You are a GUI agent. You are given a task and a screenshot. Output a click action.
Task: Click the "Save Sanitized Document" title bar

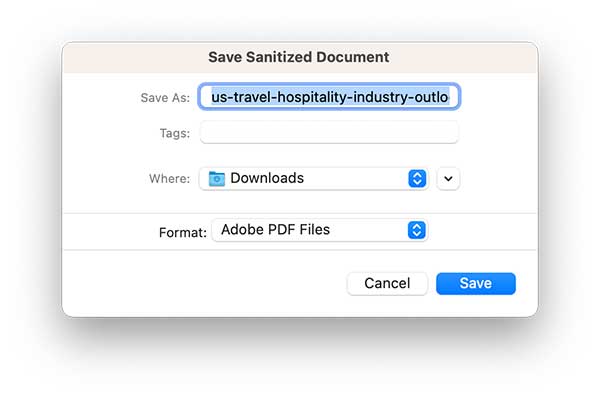click(x=299, y=57)
